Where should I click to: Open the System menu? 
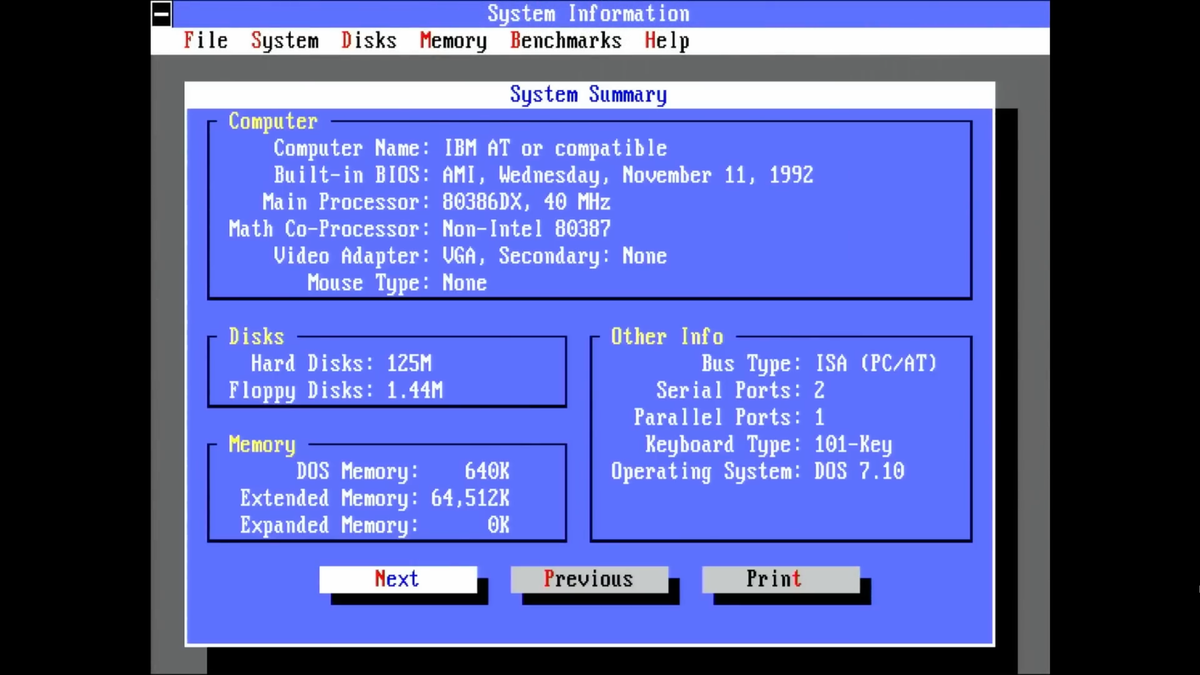[x=284, y=40]
